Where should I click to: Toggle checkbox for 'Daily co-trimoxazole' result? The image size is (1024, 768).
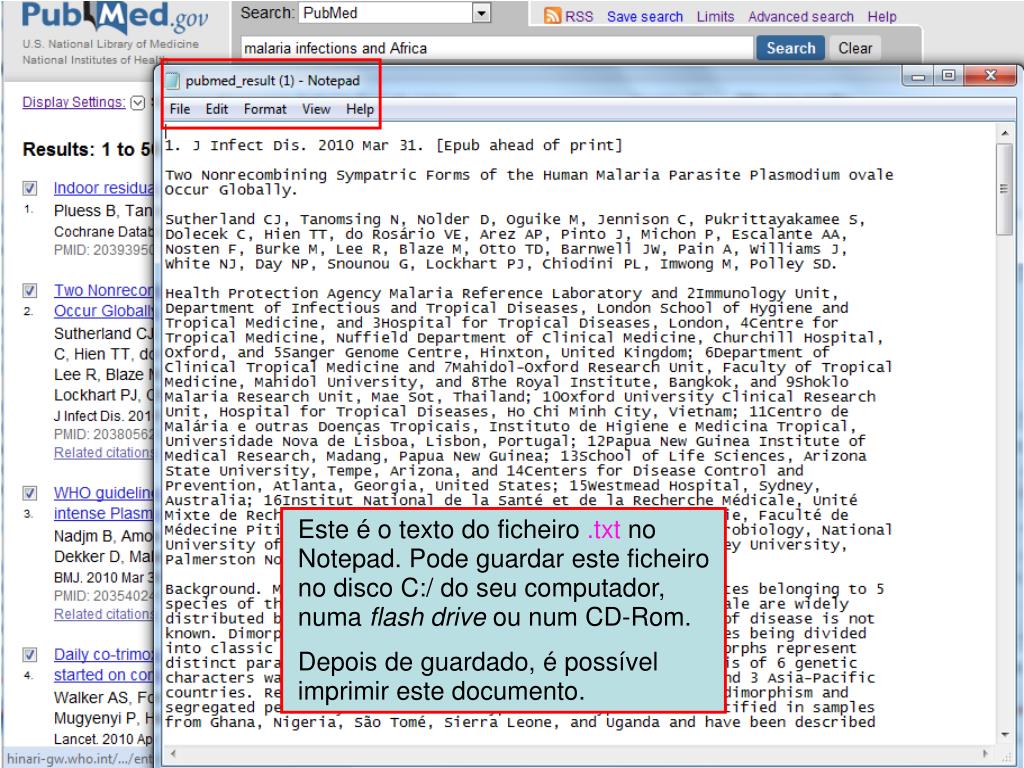point(30,654)
